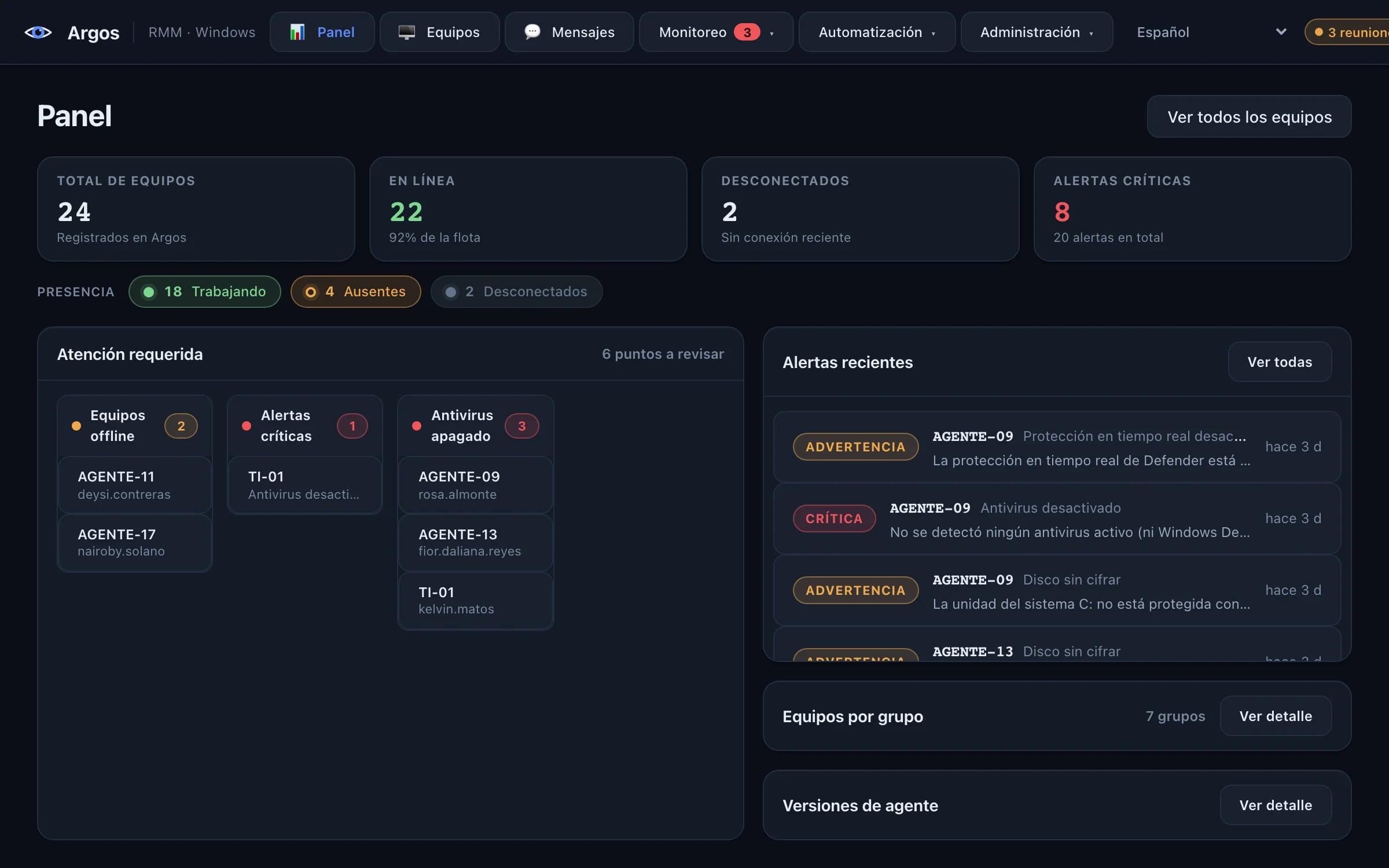Click the Equipos offline count badge 2
Viewport: 1389px width, 868px height.
click(x=181, y=426)
